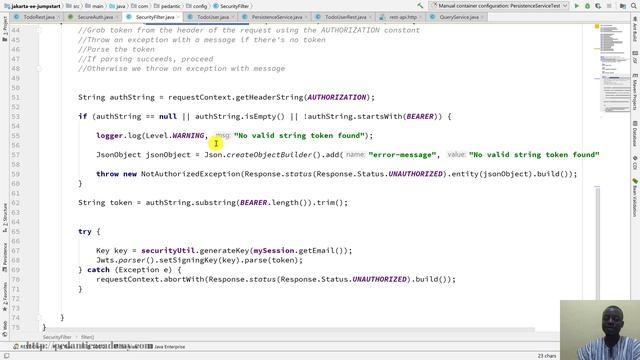640x360 pixels.
Task: Click filter() in the bottom editor breadcrumb
Action: [87, 337]
